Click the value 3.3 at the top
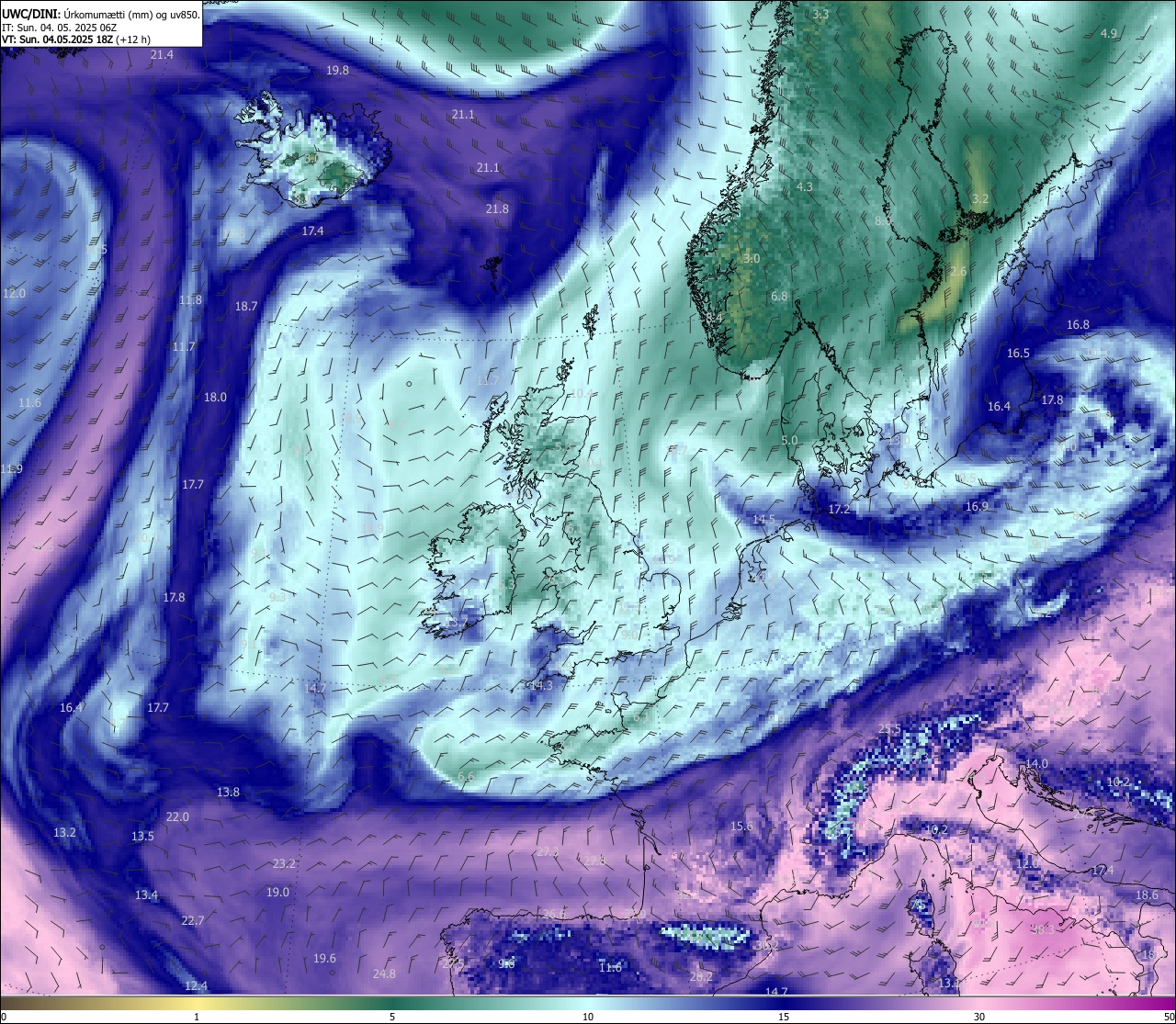Viewport: 1176px width, 1024px height. pos(820,15)
